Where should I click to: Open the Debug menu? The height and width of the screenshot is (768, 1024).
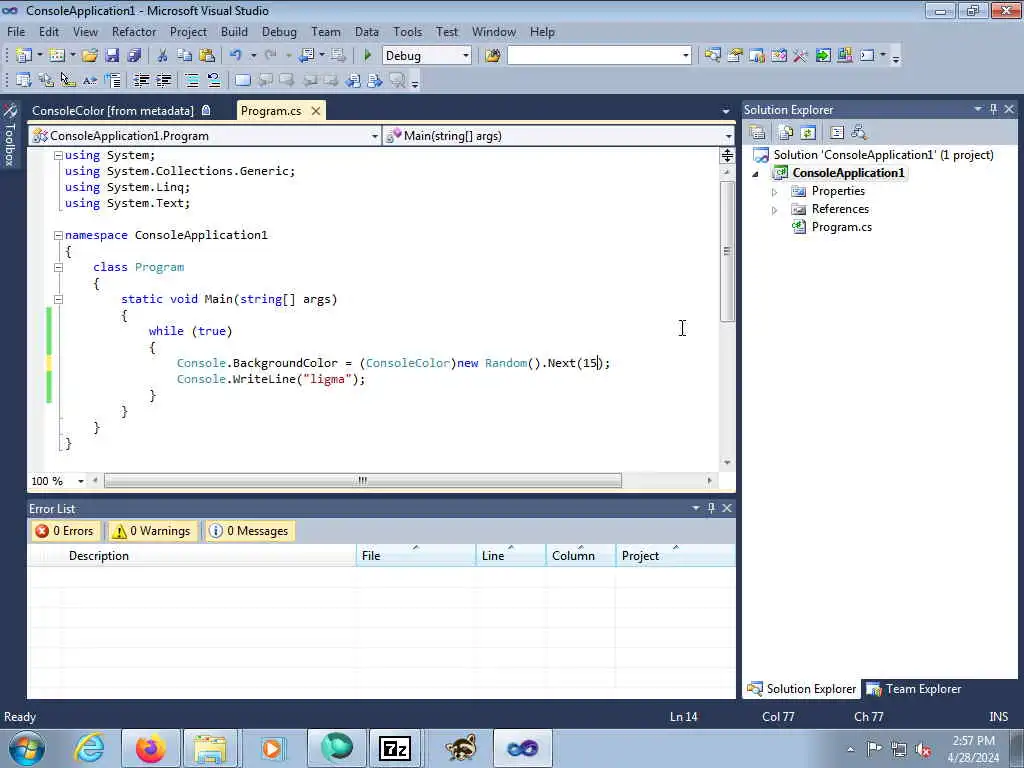(279, 31)
